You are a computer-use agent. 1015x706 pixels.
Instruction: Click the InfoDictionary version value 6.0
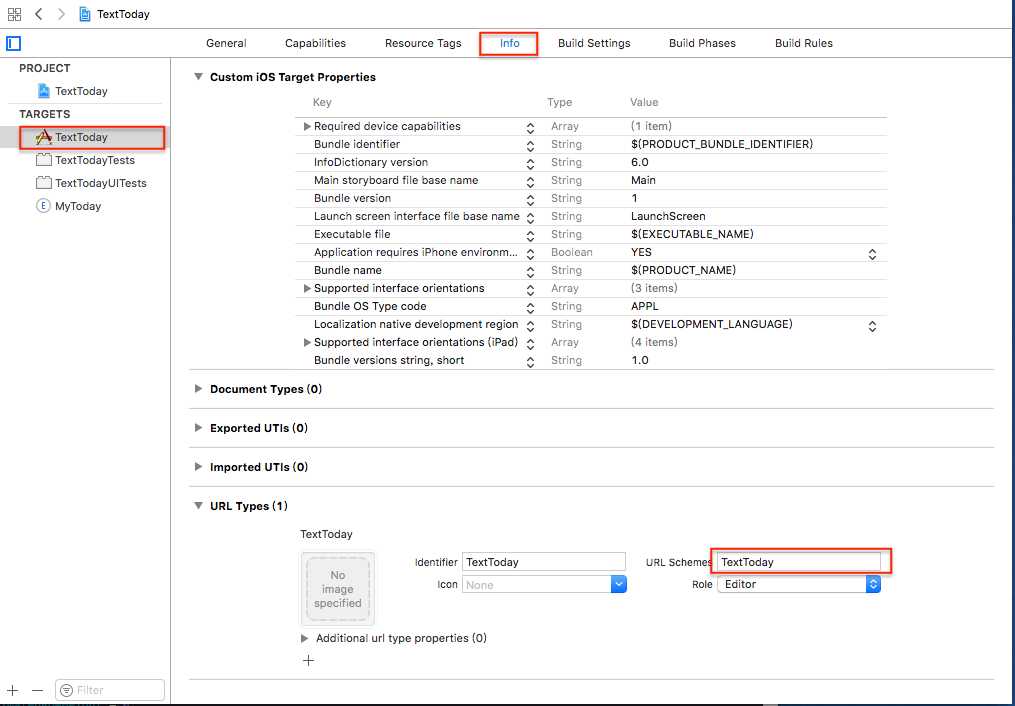click(x=640, y=162)
